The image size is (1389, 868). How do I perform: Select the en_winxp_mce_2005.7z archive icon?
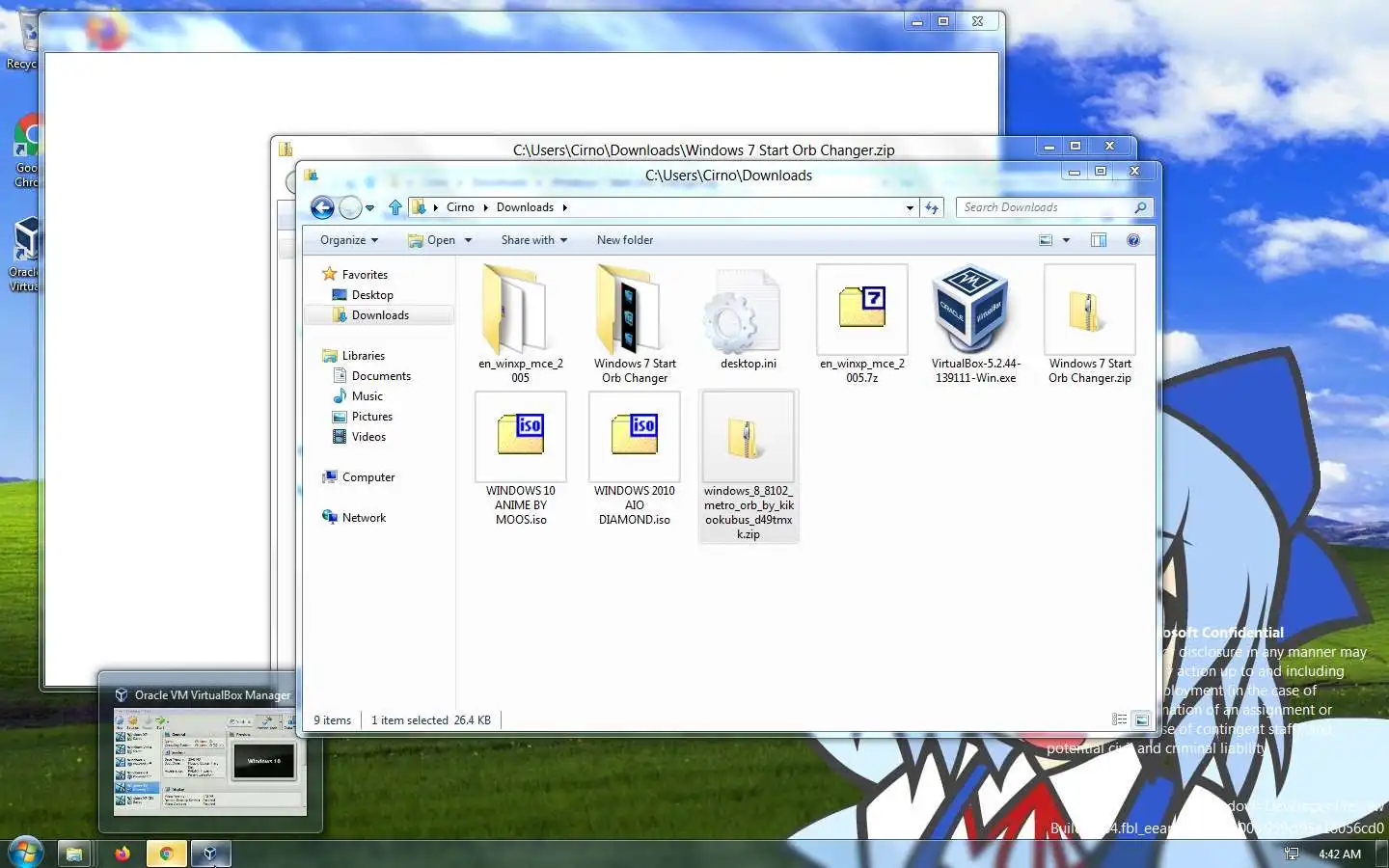(861, 310)
